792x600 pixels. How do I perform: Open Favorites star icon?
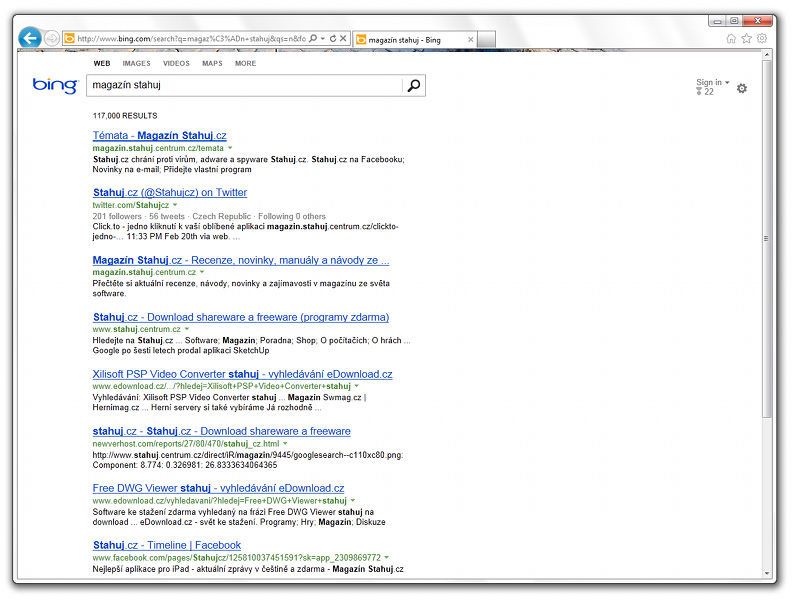coord(747,38)
